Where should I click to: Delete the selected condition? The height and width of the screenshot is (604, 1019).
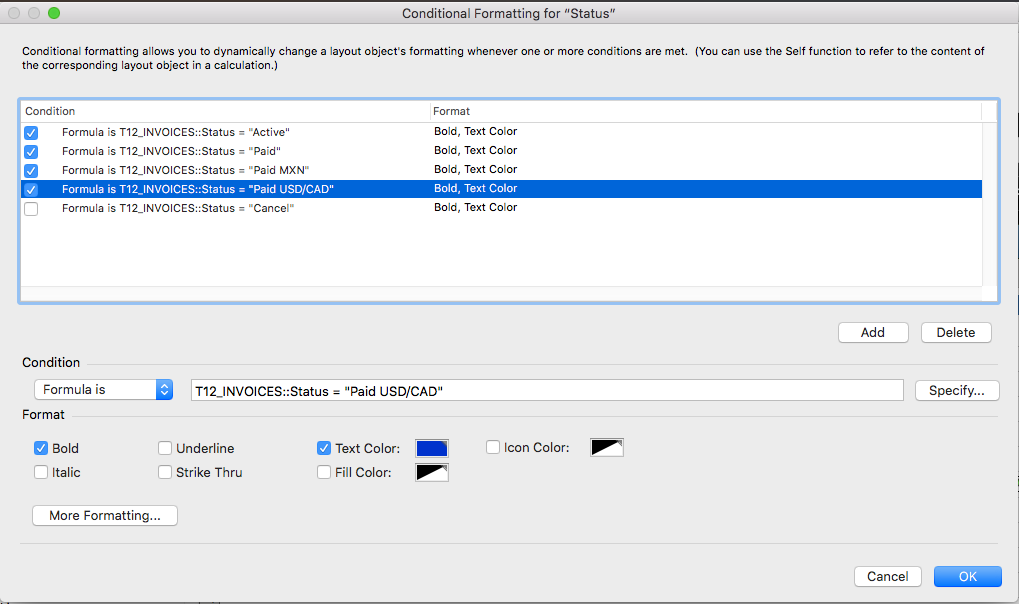click(956, 332)
